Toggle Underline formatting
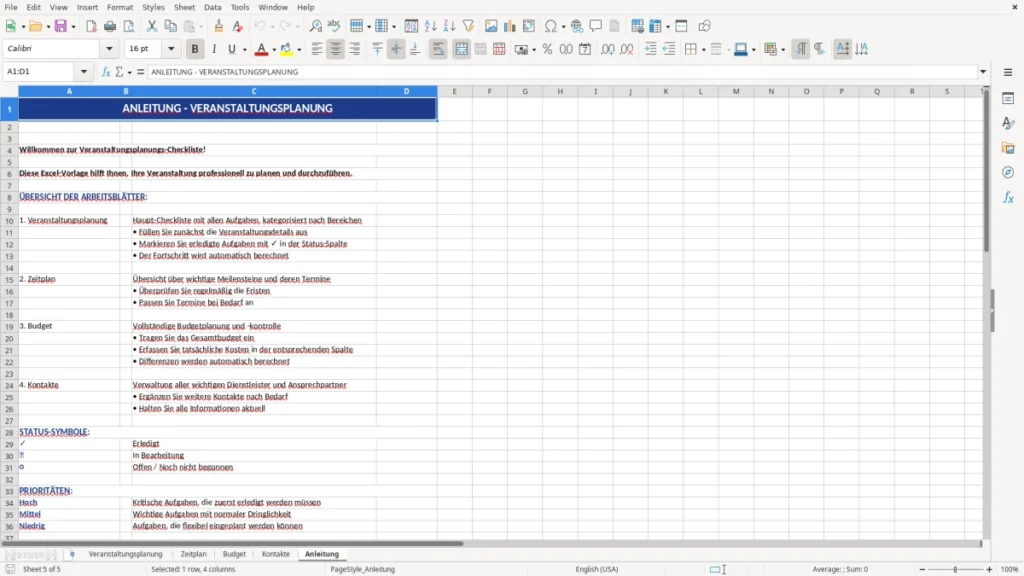The height and width of the screenshot is (576, 1024). (232, 49)
